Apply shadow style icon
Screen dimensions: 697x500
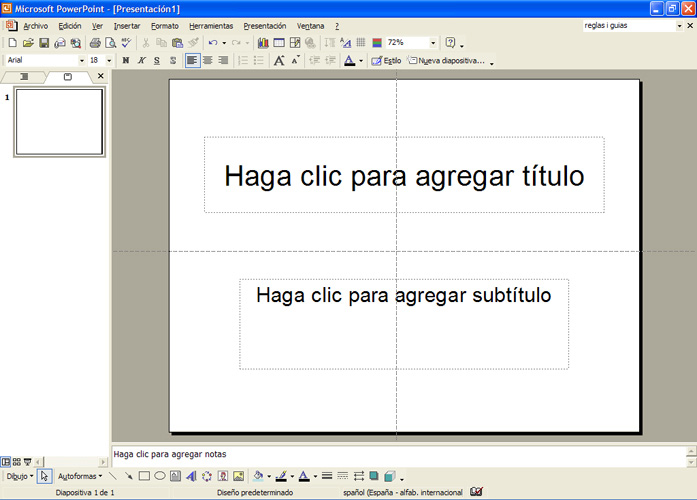[374, 476]
